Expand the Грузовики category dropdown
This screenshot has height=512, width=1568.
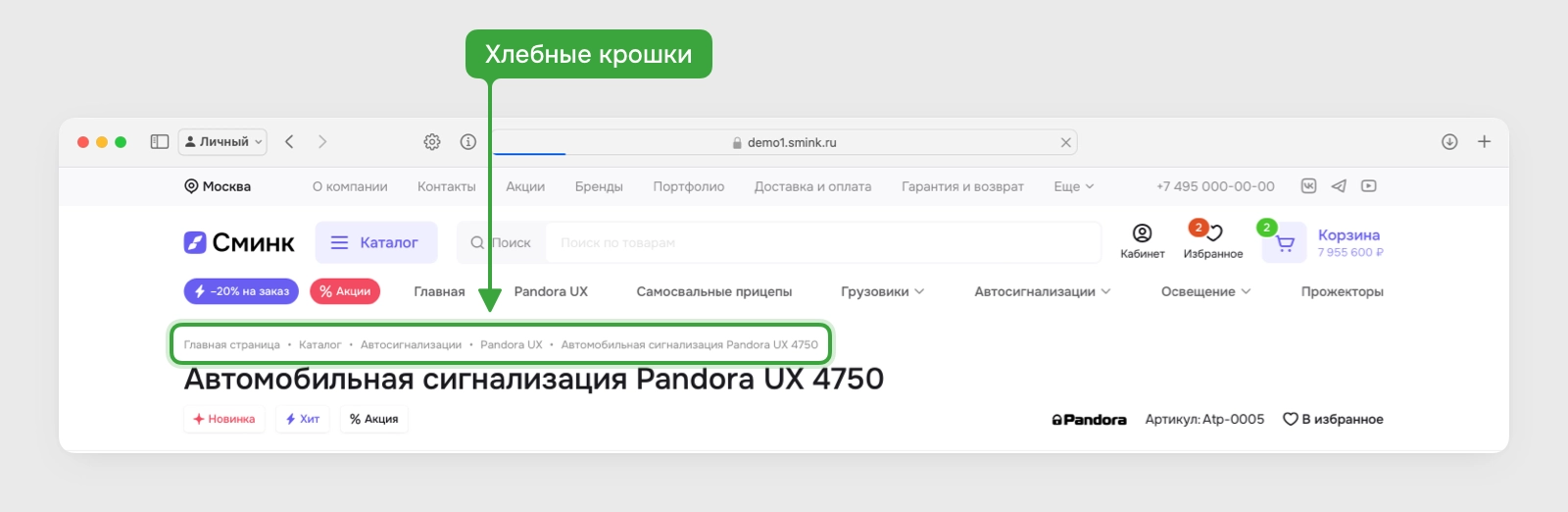[x=882, y=291]
